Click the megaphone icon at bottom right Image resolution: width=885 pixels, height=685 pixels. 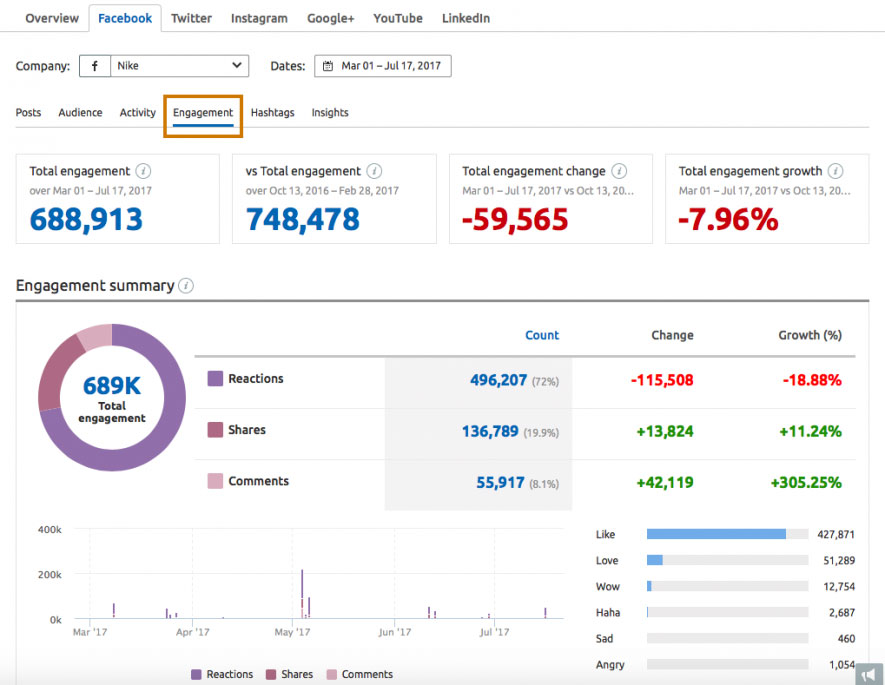click(x=869, y=674)
